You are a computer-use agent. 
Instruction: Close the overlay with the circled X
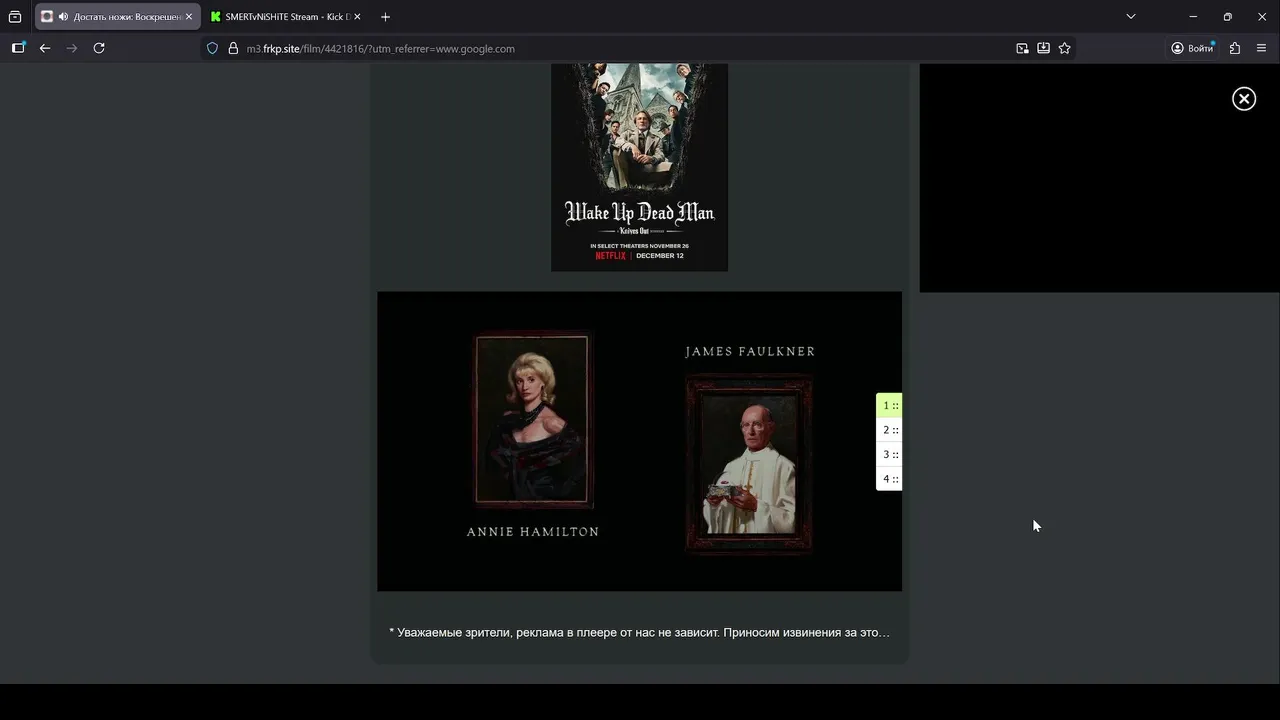point(1244,98)
